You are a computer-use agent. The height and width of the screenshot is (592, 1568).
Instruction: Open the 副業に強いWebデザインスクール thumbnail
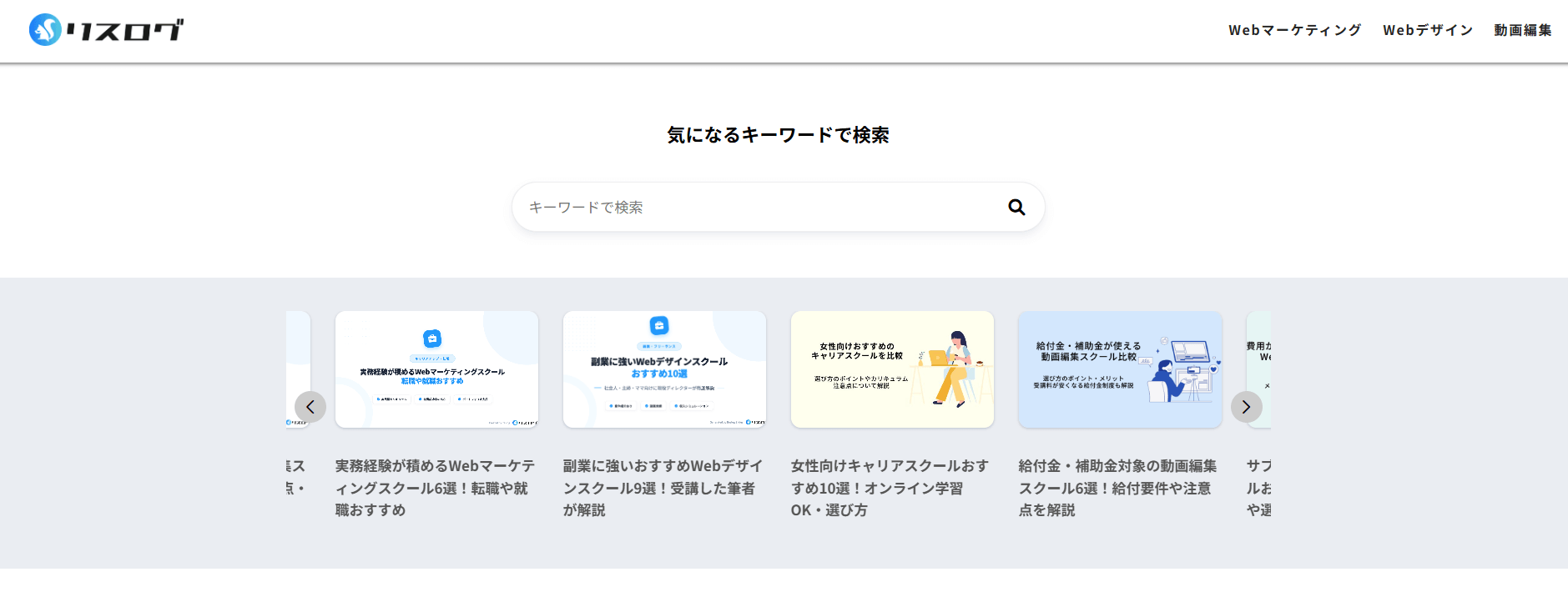pyautogui.click(x=664, y=369)
